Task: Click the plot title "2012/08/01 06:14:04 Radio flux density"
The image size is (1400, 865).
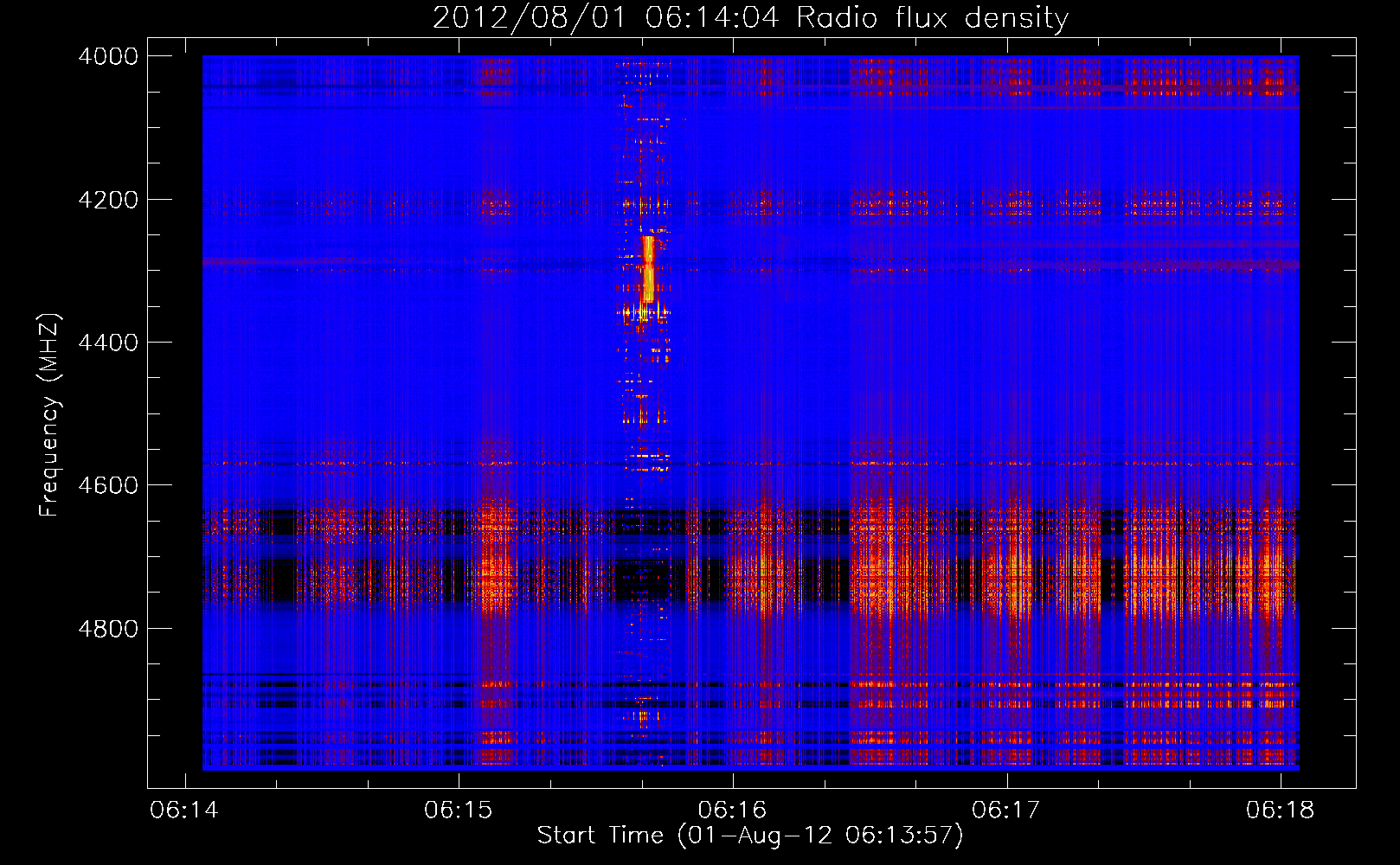Action: 750,18
